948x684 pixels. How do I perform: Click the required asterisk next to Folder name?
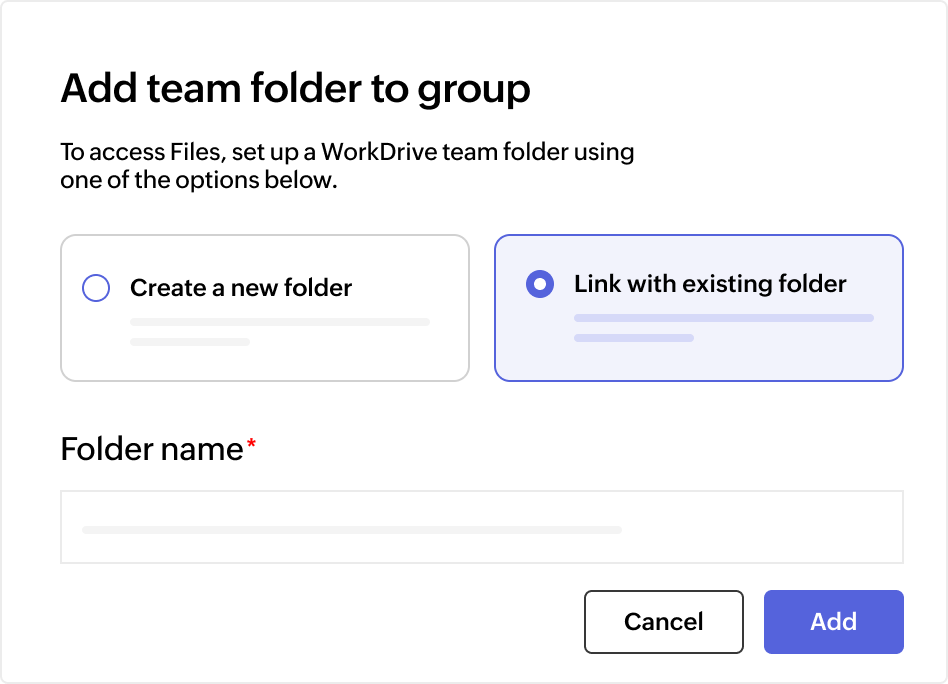(x=249, y=443)
